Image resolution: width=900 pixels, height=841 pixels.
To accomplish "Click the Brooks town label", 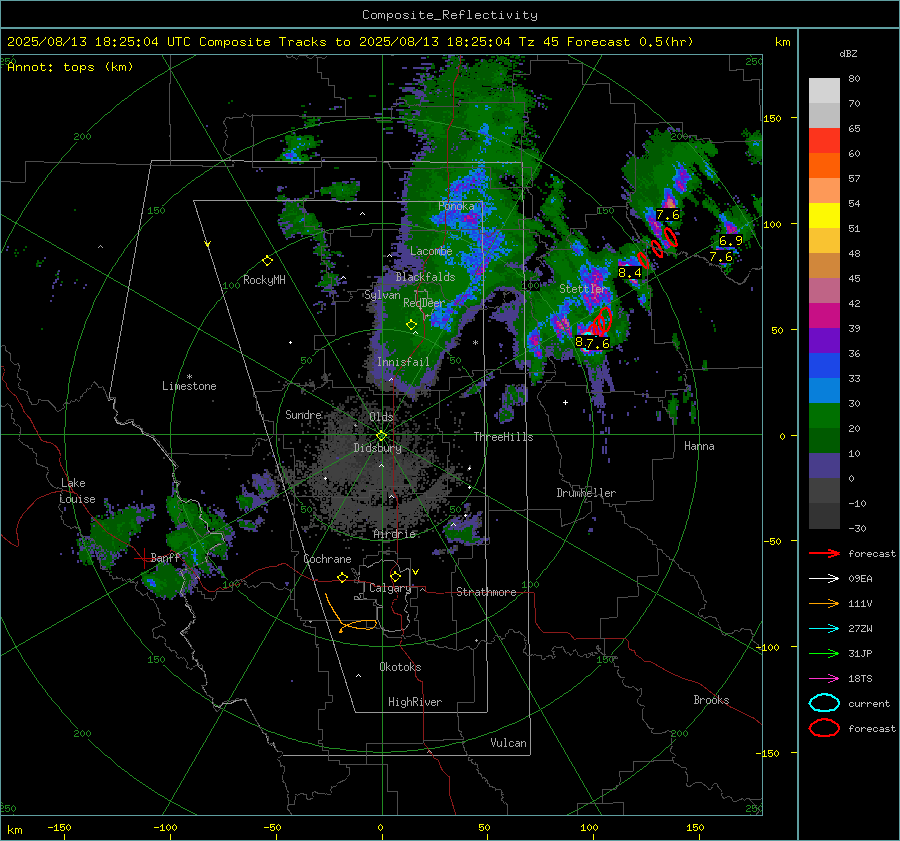I will (711, 700).
